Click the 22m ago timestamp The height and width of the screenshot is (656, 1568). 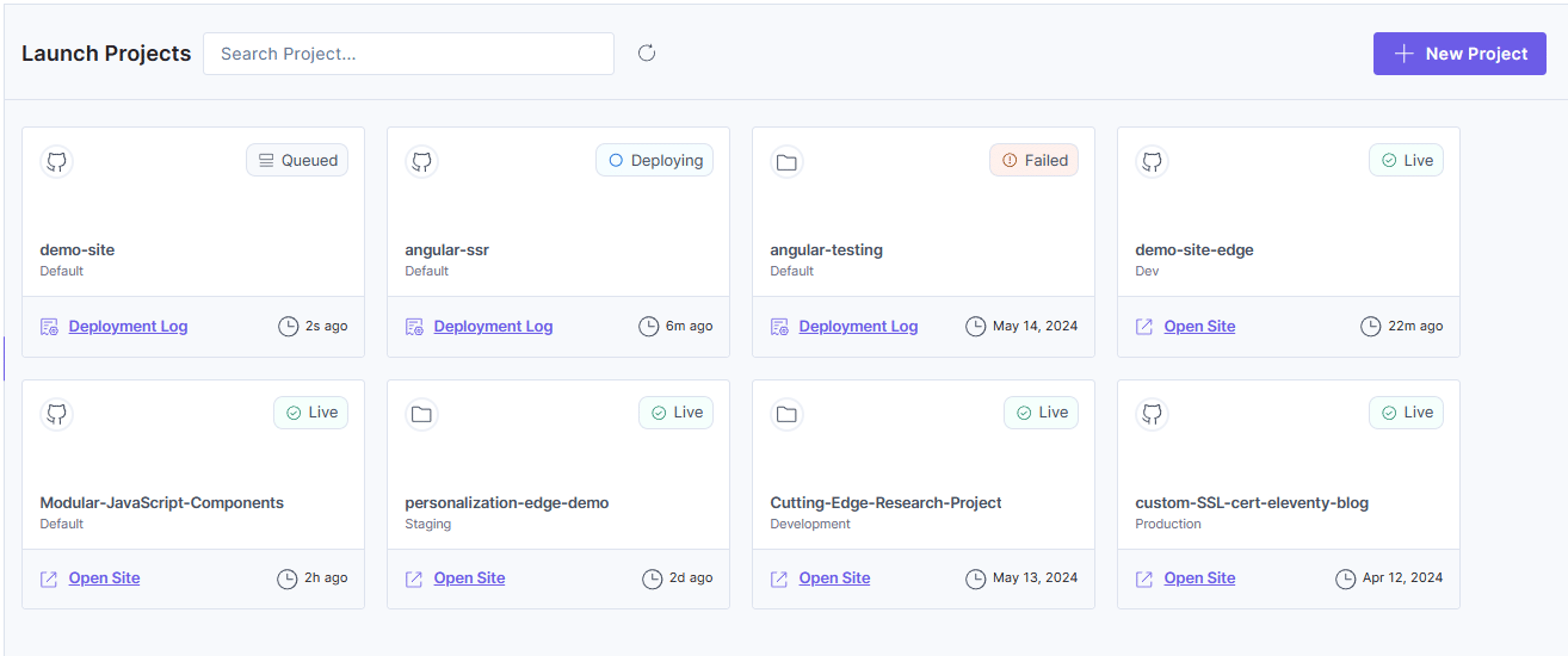point(1415,326)
